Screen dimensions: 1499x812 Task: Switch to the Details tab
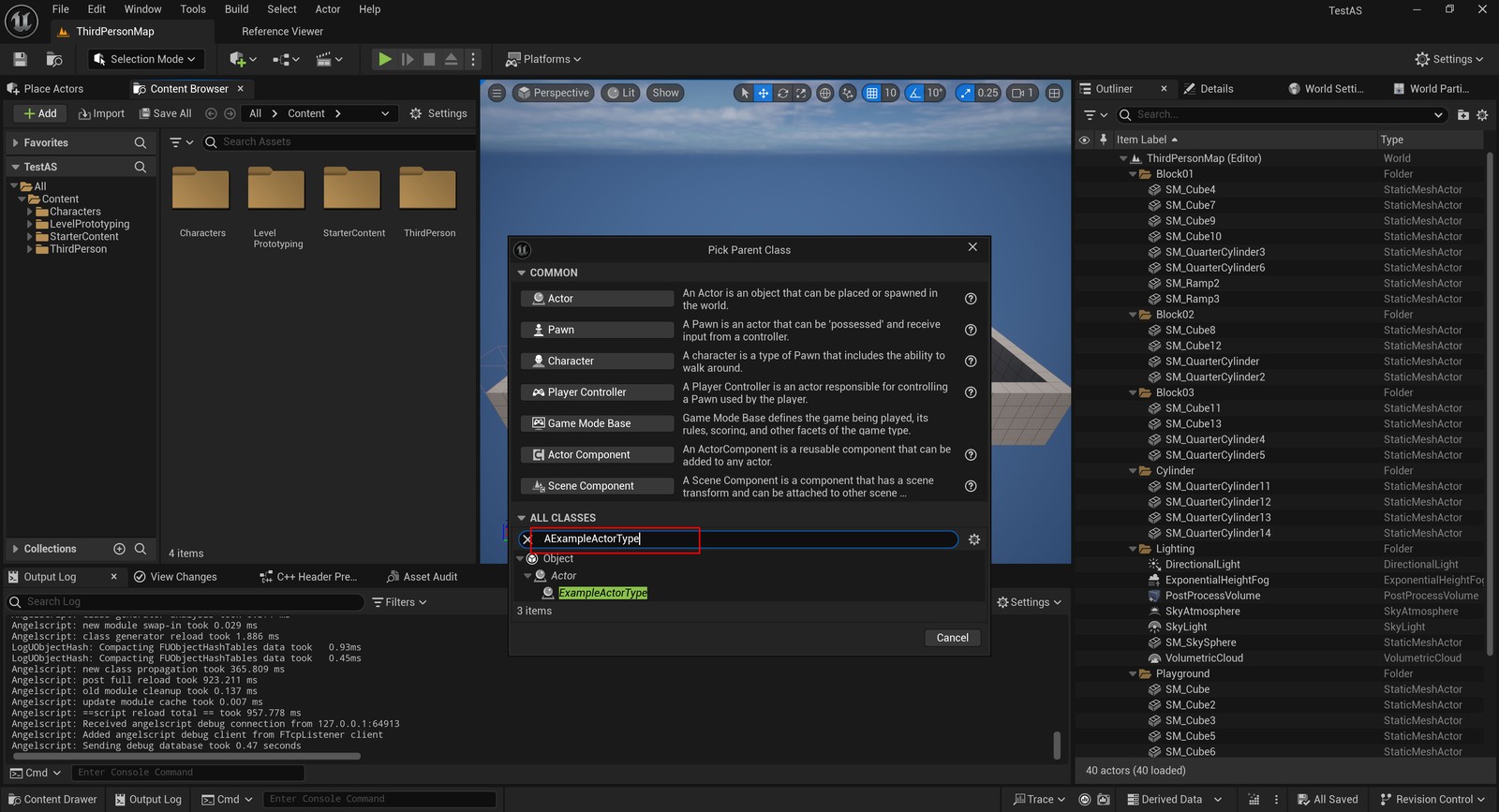pyautogui.click(x=1216, y=89)
